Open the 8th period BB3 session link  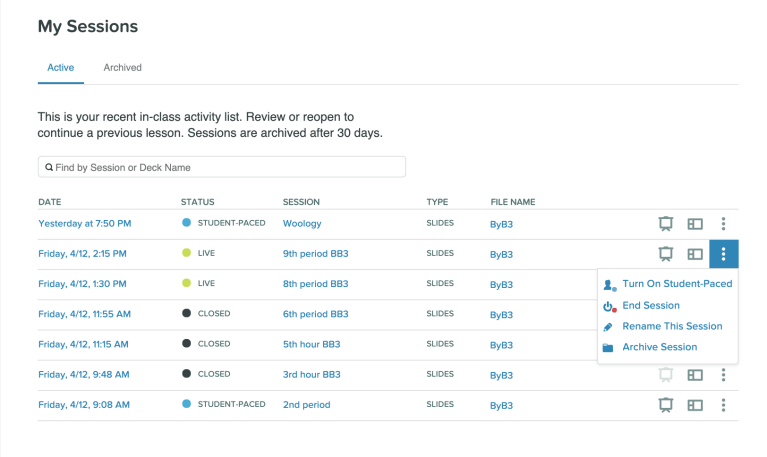tap(315, 284)
